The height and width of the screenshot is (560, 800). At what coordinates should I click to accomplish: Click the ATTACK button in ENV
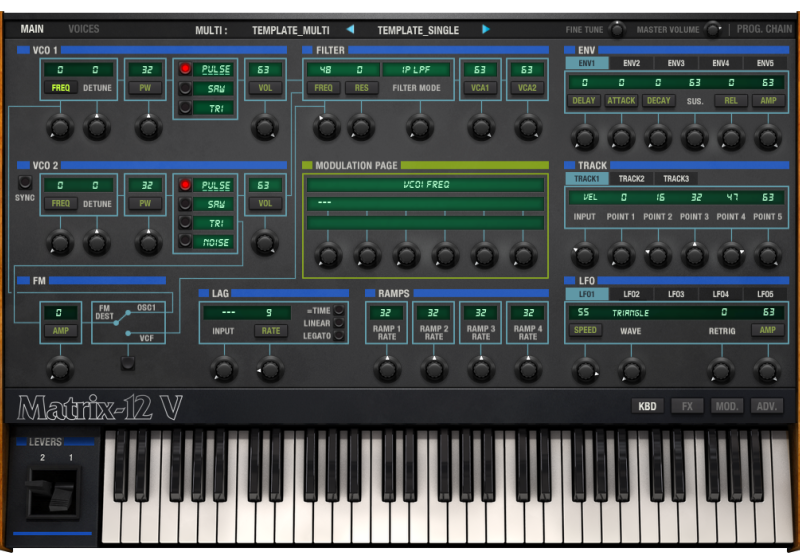(621, 101)
